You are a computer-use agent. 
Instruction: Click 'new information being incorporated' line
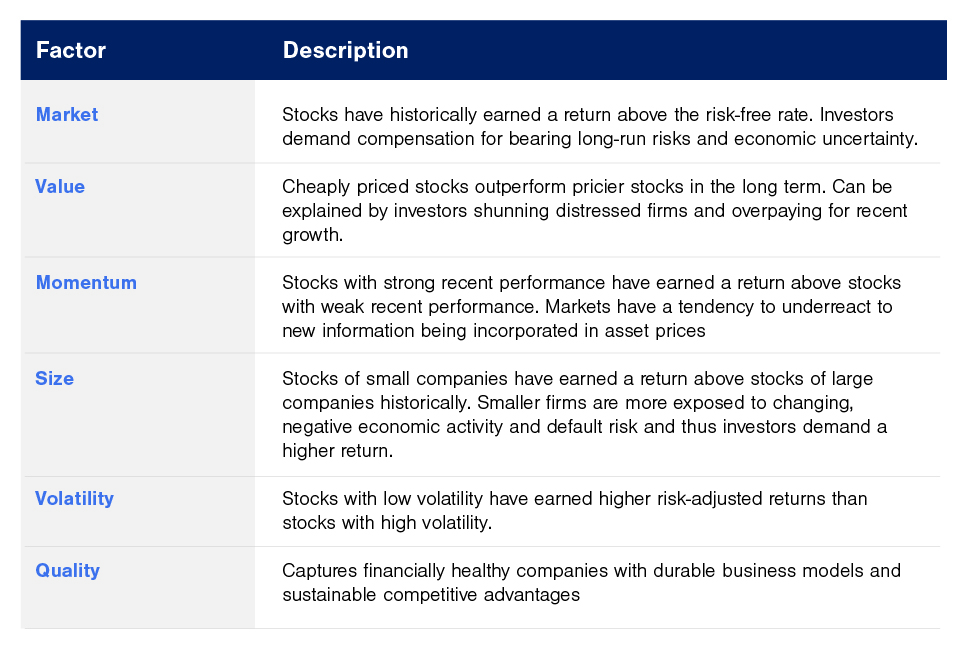pos(493,331)
